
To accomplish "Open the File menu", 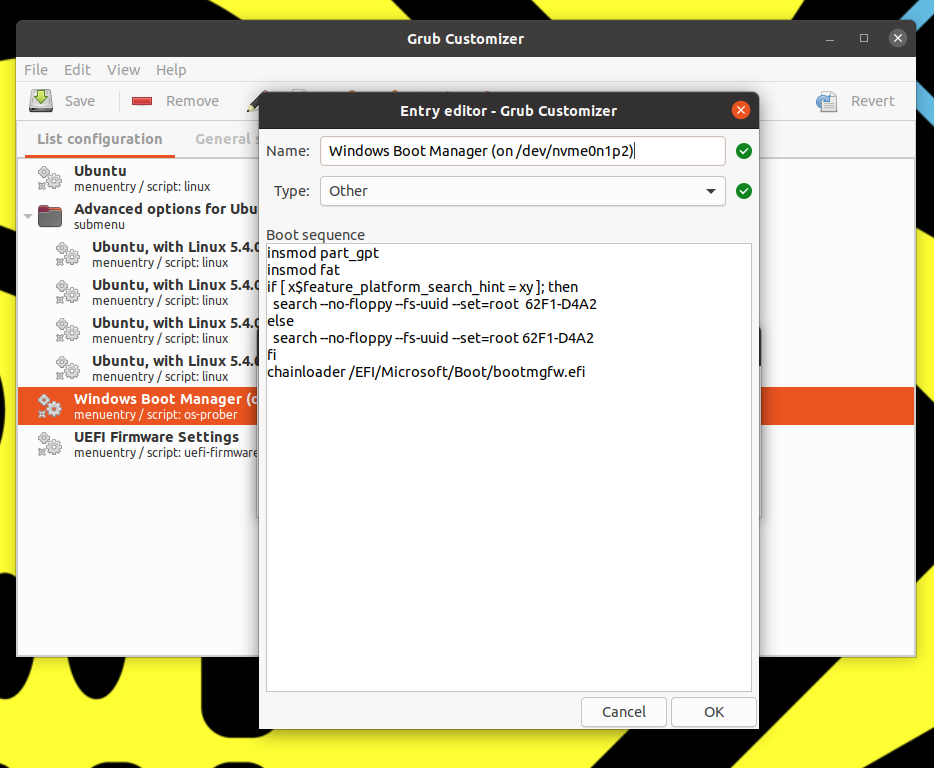I will pyautogui.click(x=36, y=70).
